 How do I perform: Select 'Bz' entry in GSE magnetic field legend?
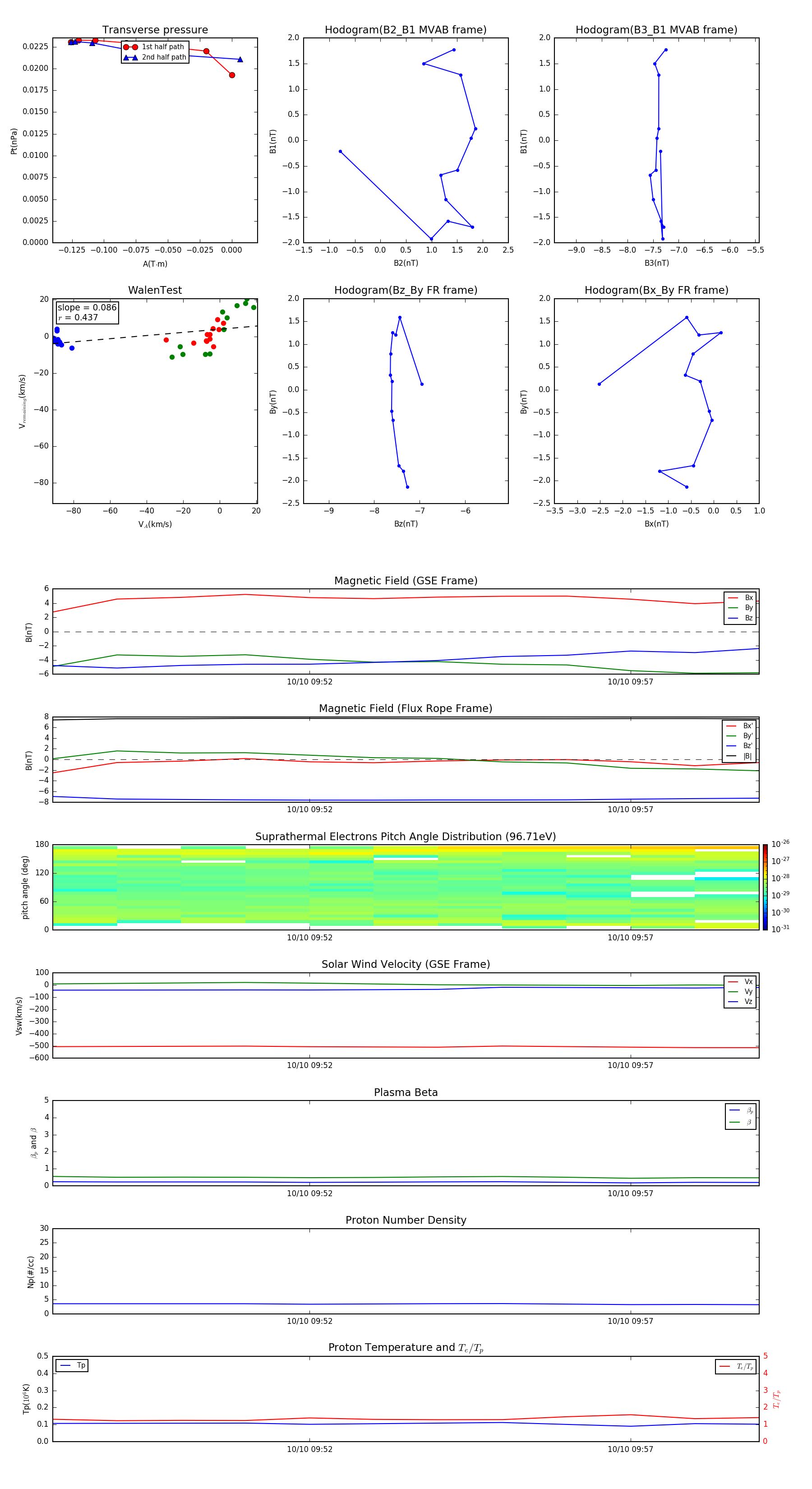point(740,618)
